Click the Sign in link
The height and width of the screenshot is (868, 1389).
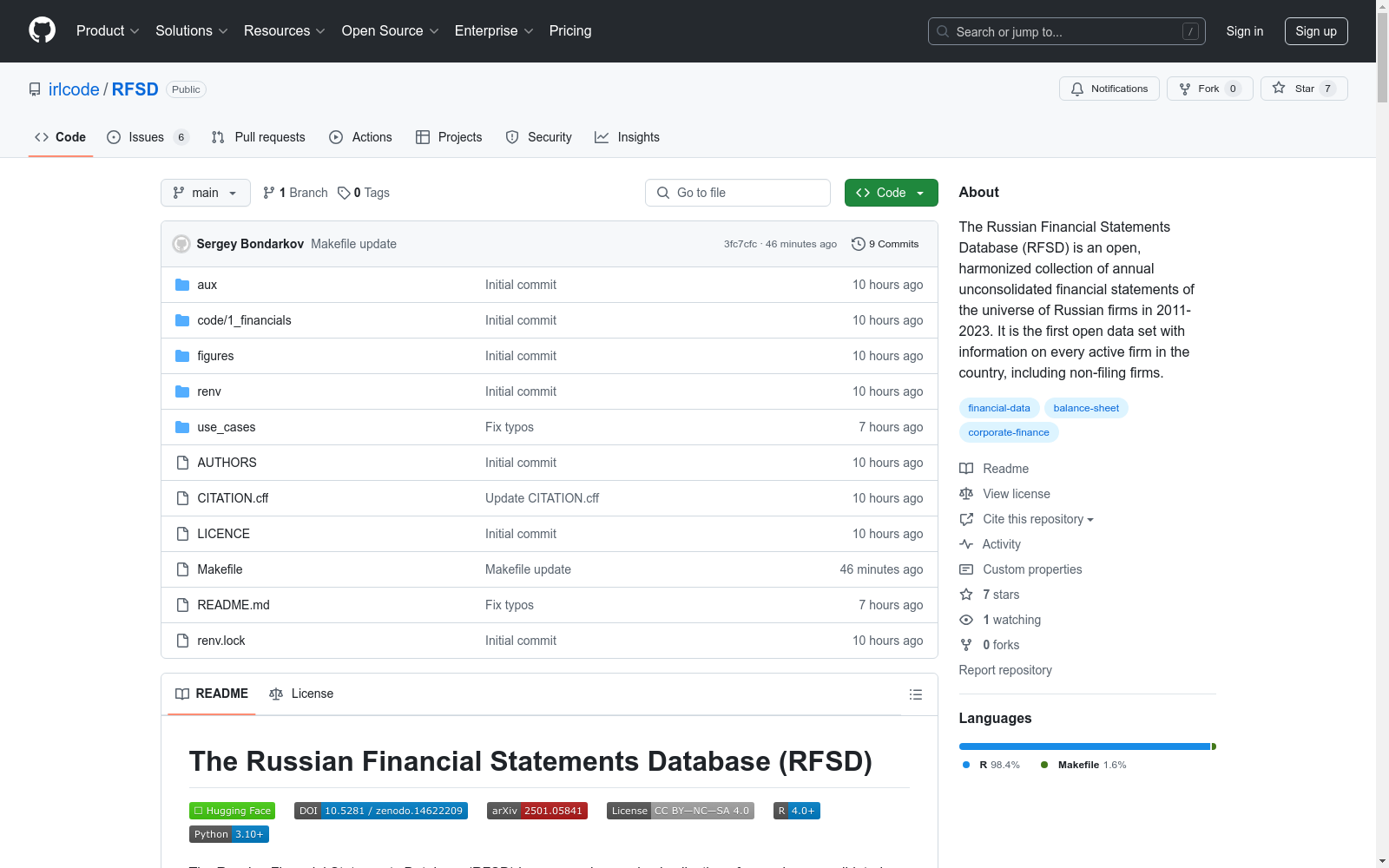point(1245,31)
